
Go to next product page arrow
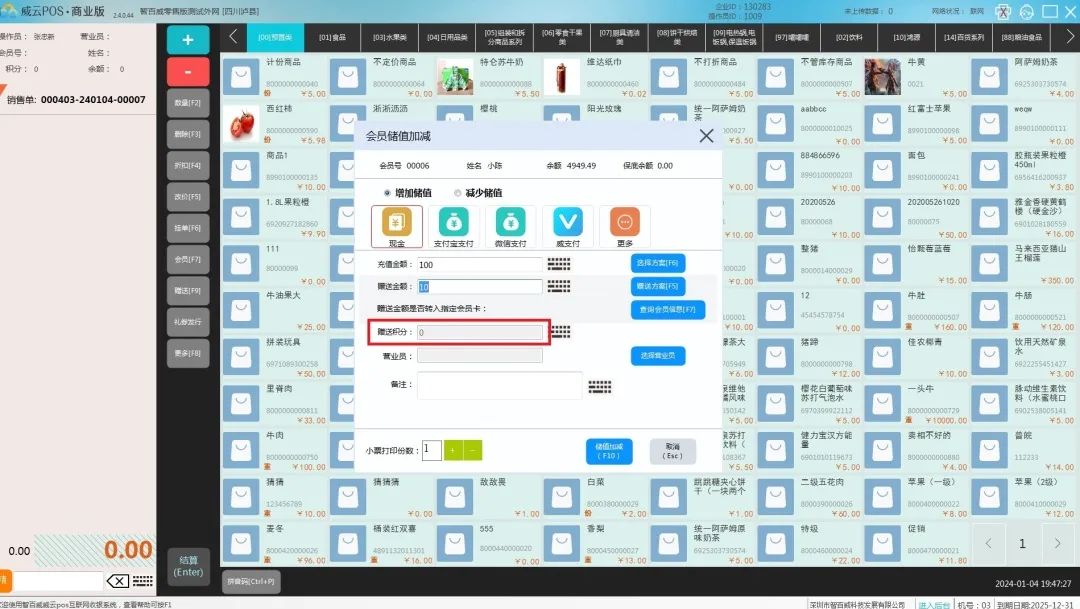[1058, 544]
